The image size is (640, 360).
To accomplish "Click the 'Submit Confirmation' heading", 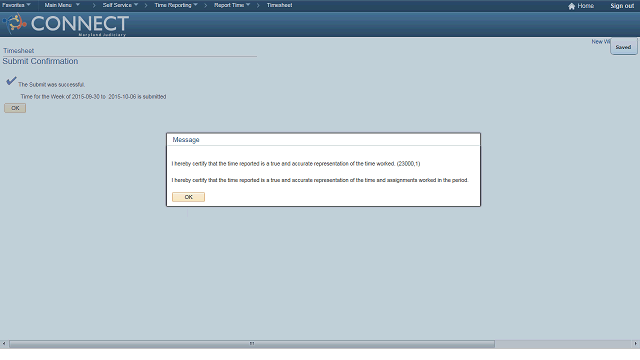I will 40,61.
